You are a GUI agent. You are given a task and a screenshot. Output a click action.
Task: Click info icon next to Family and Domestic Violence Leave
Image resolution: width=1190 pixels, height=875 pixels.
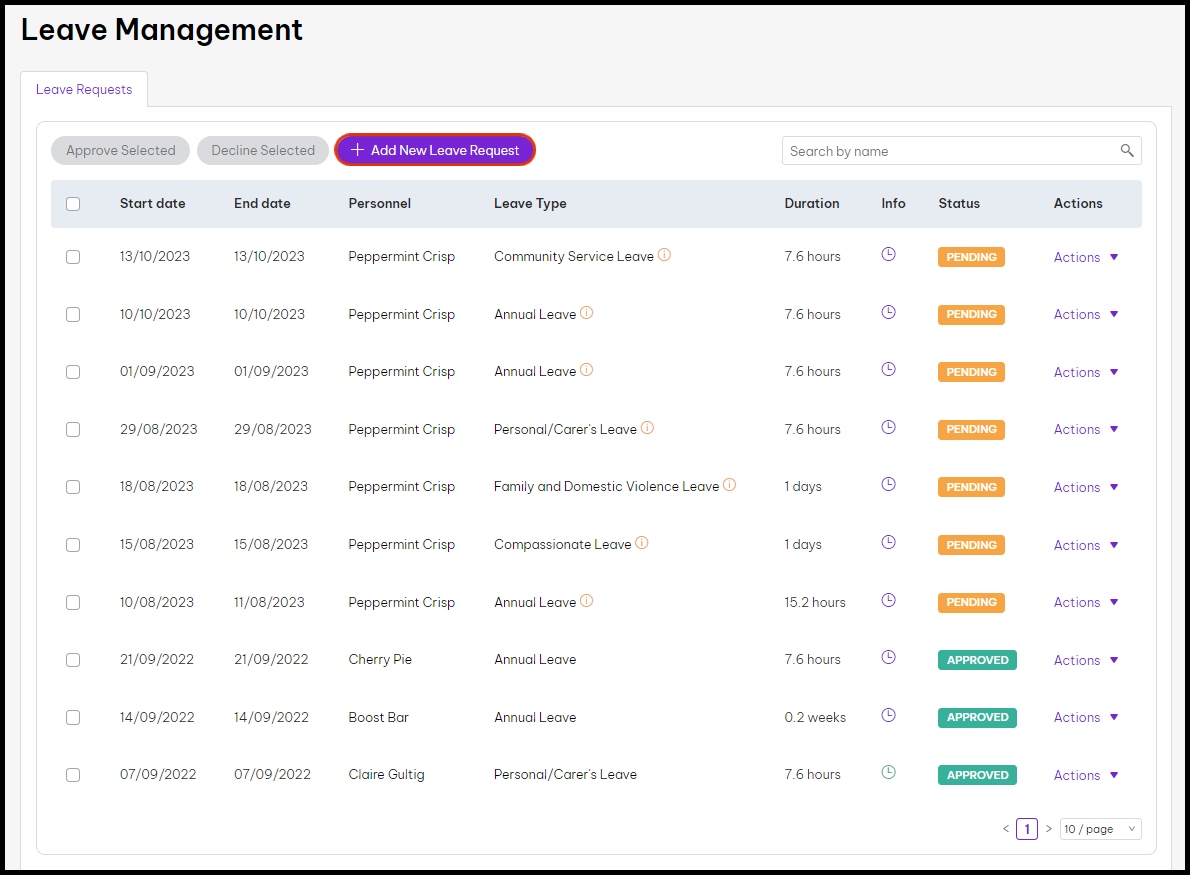[730, 485]
